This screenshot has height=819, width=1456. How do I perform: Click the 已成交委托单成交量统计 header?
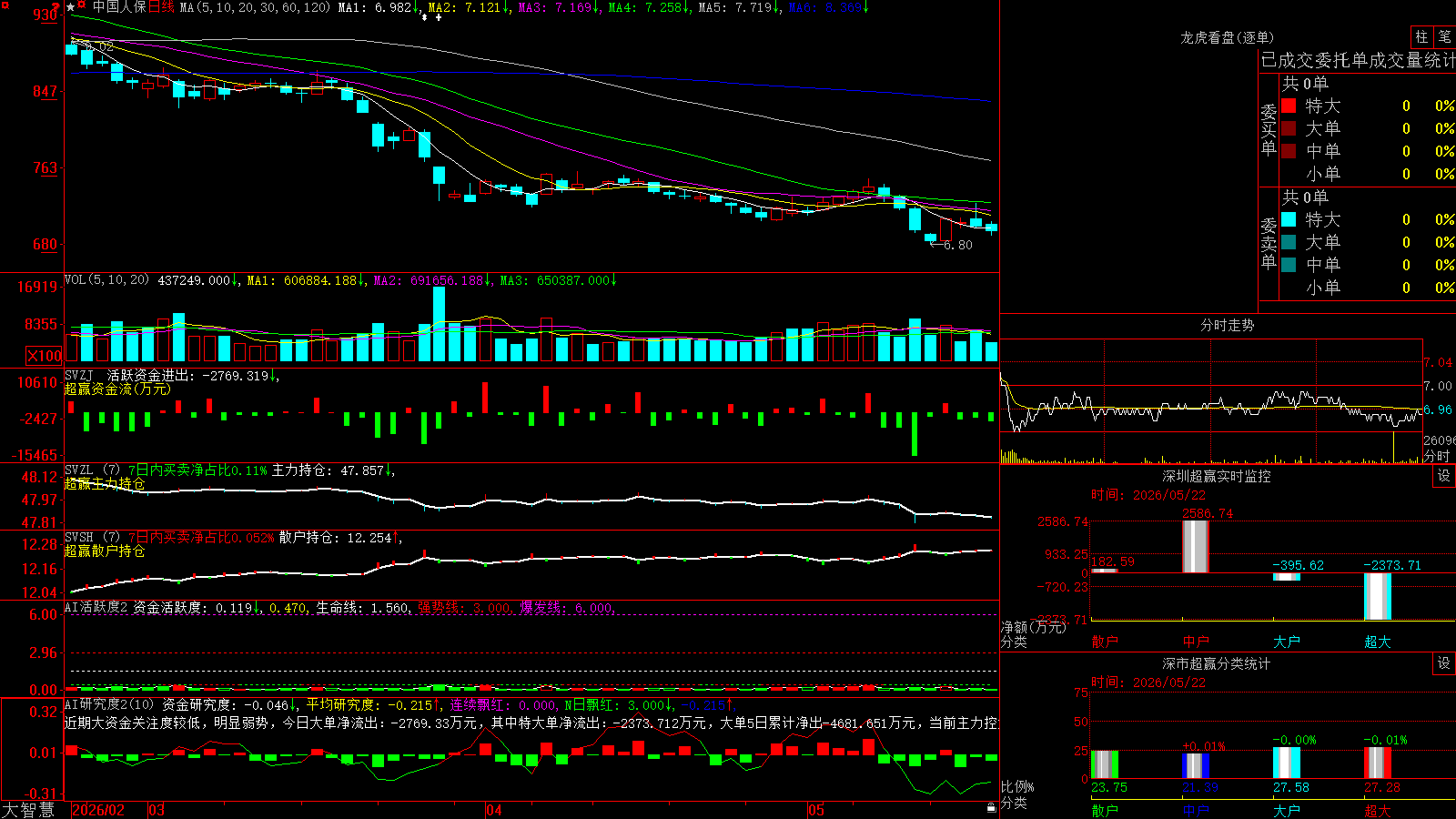click(x=1358, y=60)
